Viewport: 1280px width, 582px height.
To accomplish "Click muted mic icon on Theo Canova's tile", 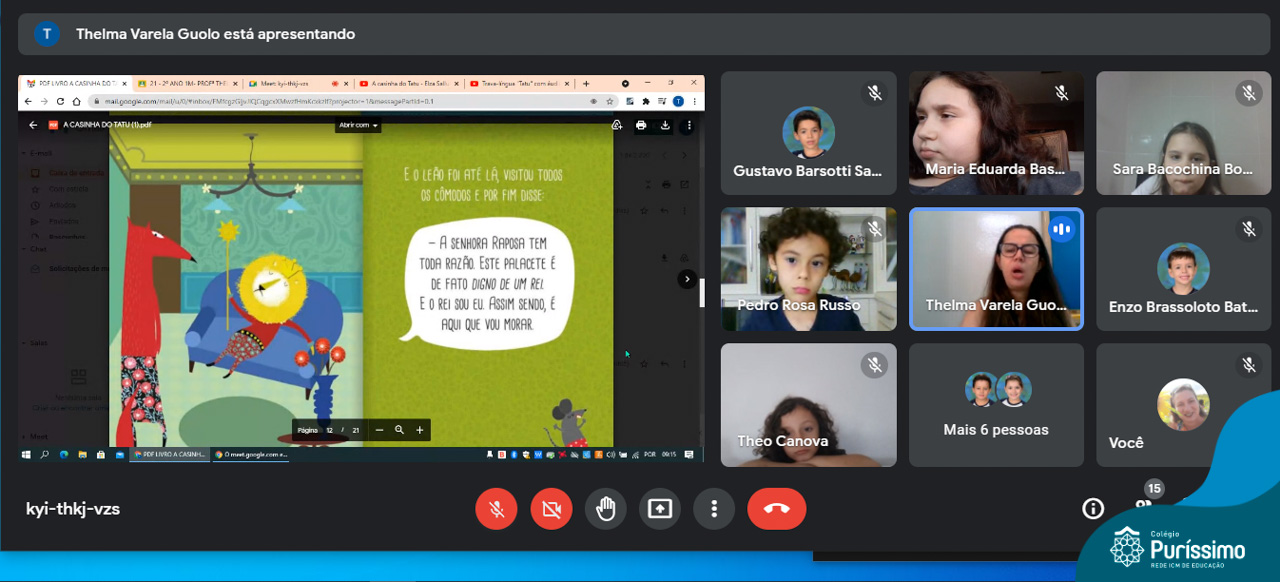I will click(874, 365).
